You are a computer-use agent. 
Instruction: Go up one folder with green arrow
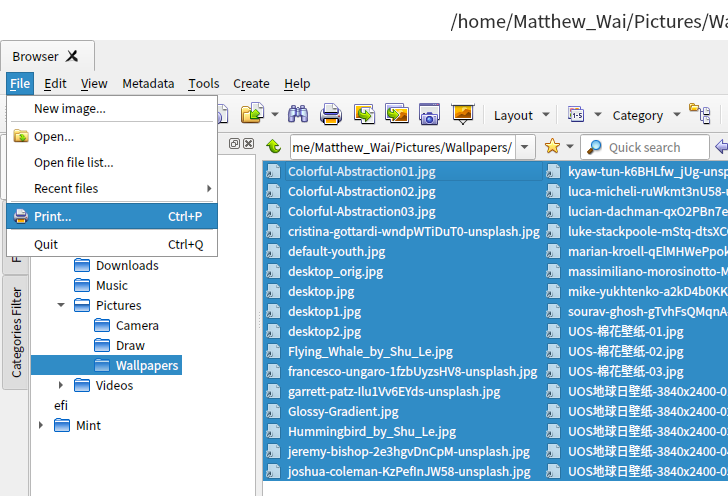click(x=273, y=147)
